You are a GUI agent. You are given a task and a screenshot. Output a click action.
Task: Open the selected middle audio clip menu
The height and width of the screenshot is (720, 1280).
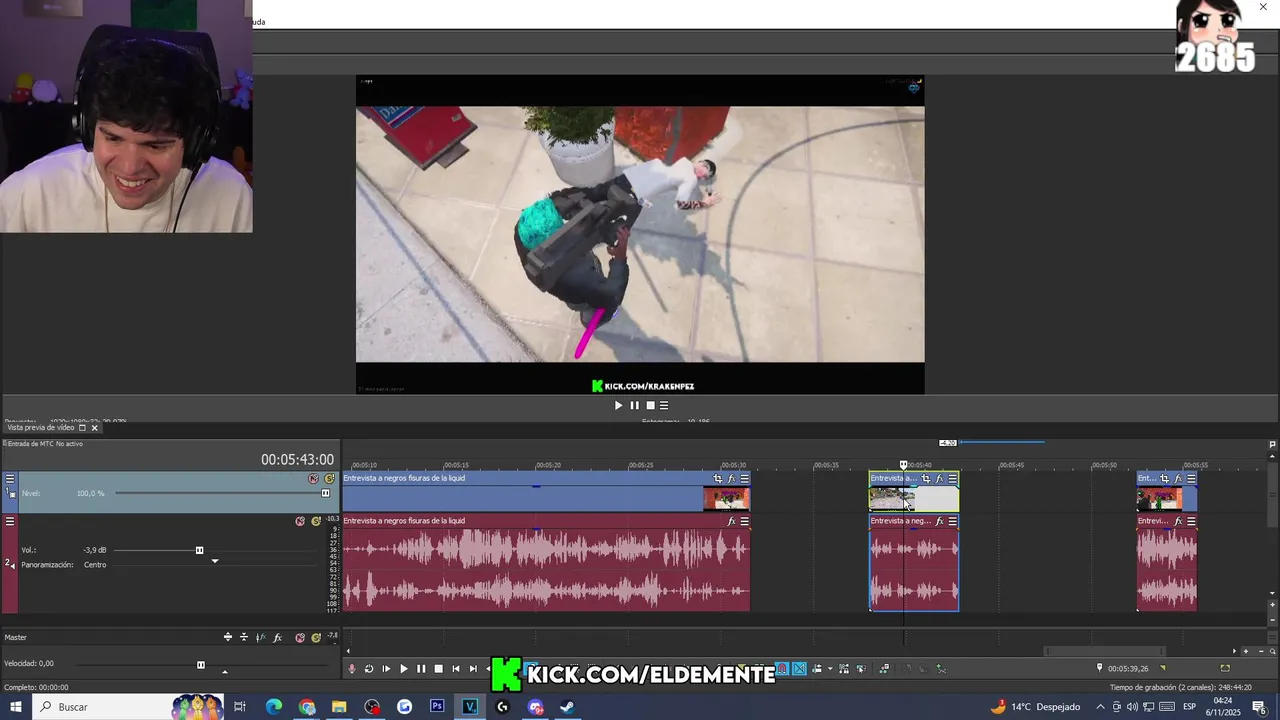pos(952,521)
